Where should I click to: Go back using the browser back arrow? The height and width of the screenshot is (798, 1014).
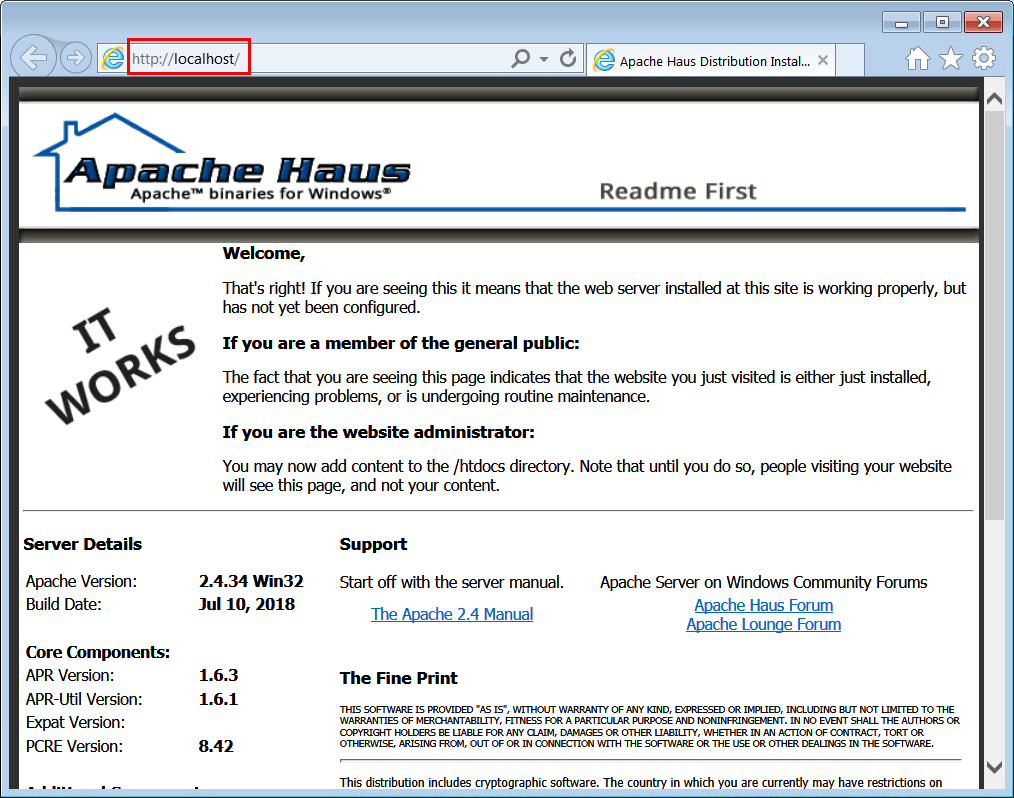coord(33,58)
